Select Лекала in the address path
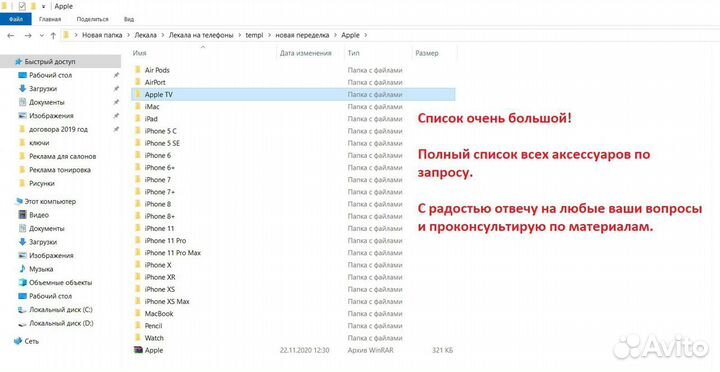The height and width of the screenshot is (372, 720). (x=146, y=35)
